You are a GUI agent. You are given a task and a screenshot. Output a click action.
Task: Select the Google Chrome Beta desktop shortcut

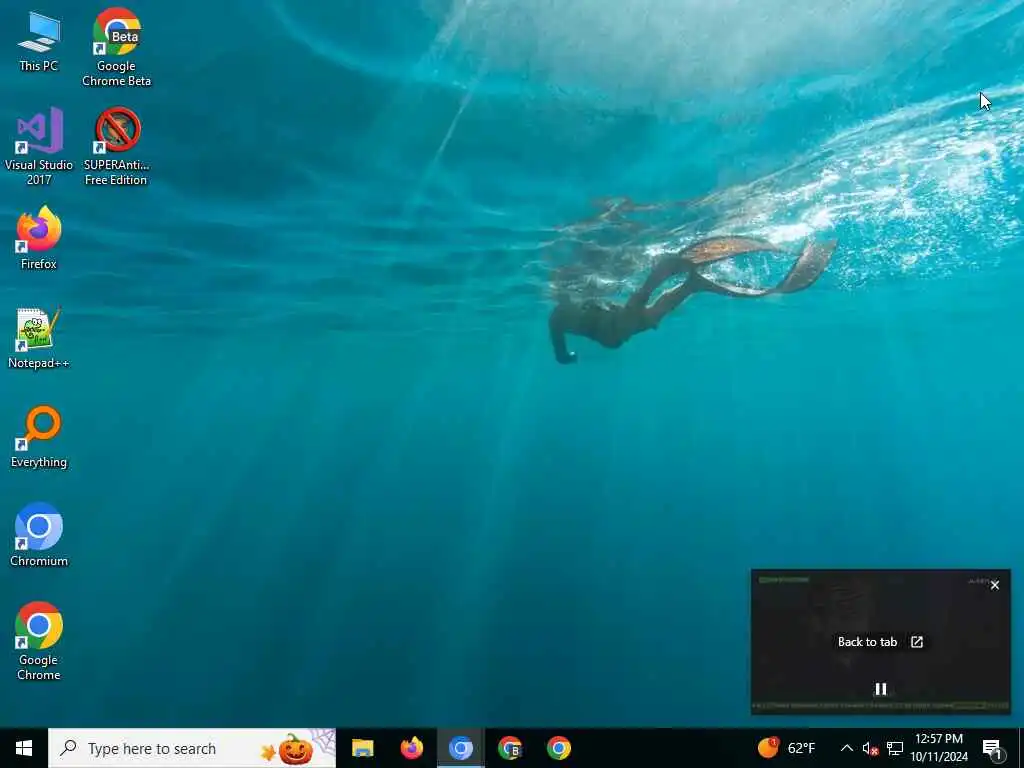pyautogui.click(x=116, y=47)
